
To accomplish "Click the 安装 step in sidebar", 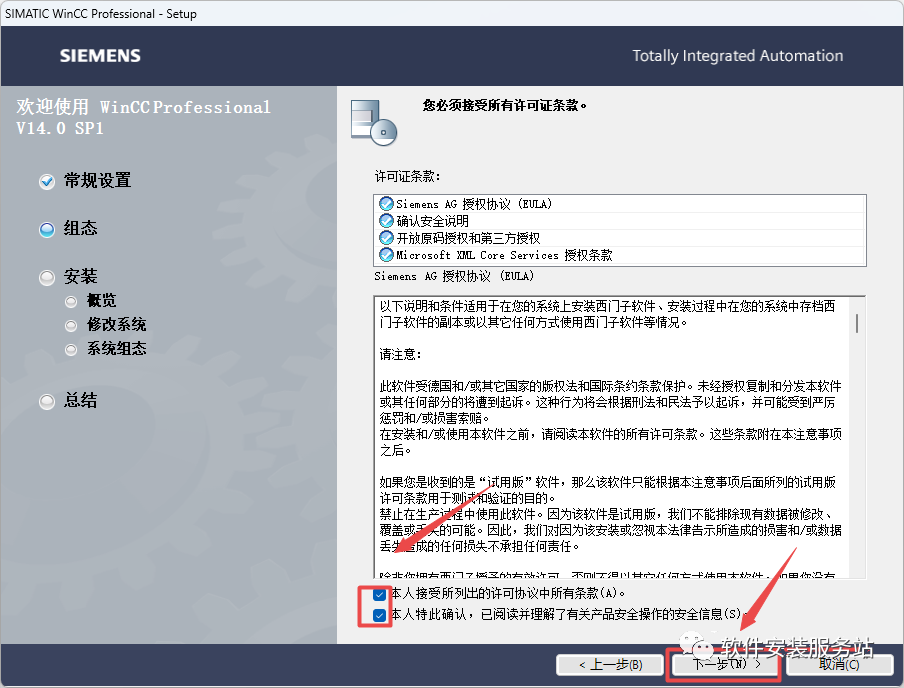I will pos(80,276).
